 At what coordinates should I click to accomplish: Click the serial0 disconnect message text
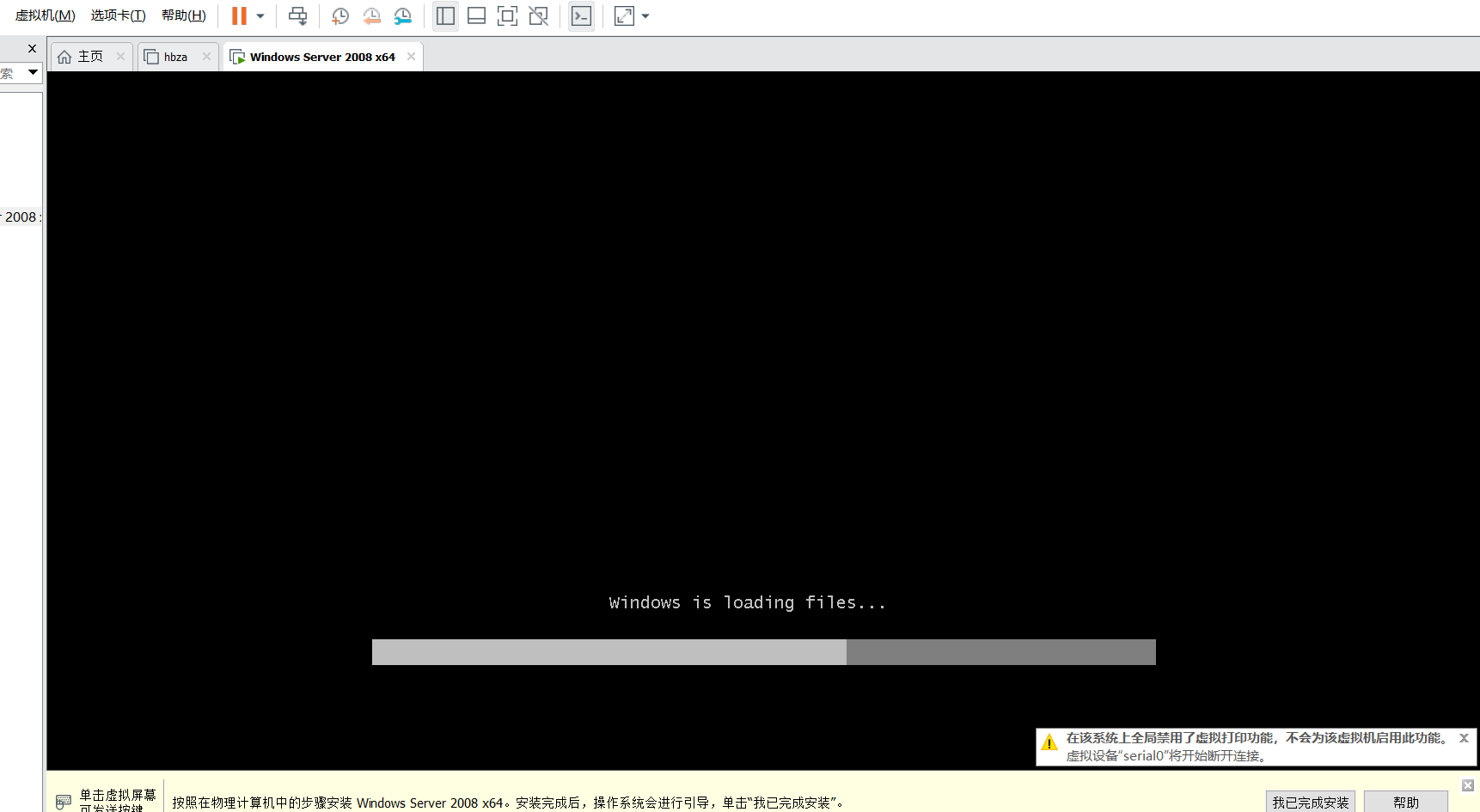pos(1166,756)
